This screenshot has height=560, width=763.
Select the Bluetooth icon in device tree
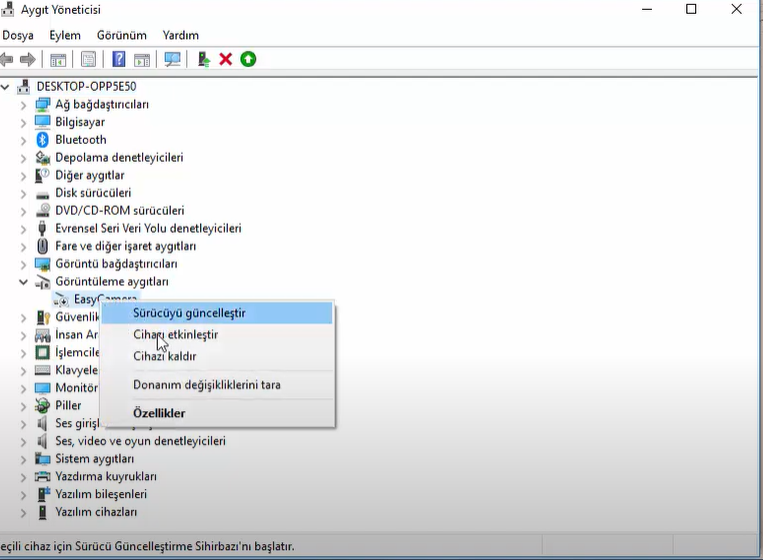[x=43, y=140]
